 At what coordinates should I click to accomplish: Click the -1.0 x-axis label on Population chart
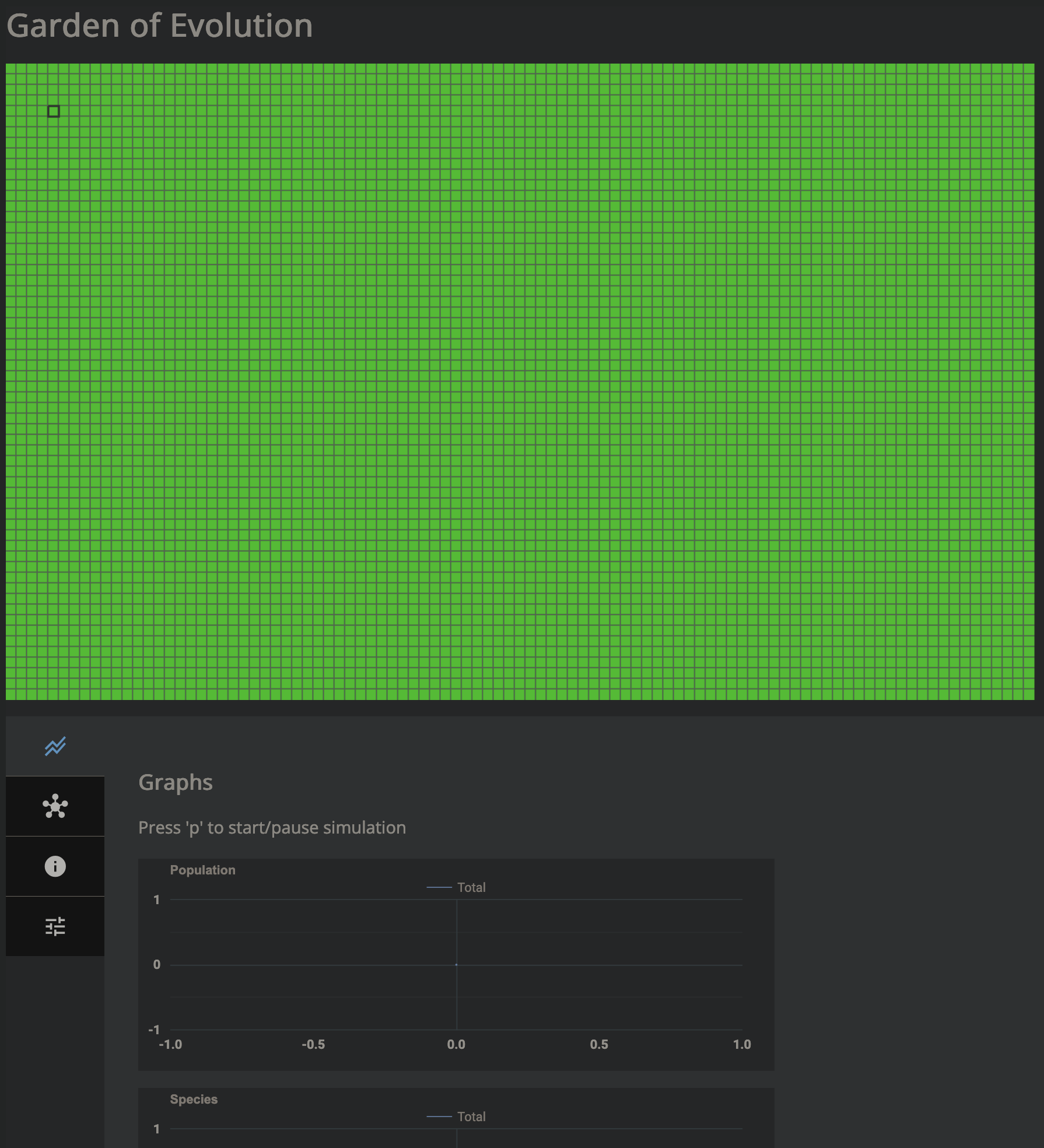[170, 1044]
